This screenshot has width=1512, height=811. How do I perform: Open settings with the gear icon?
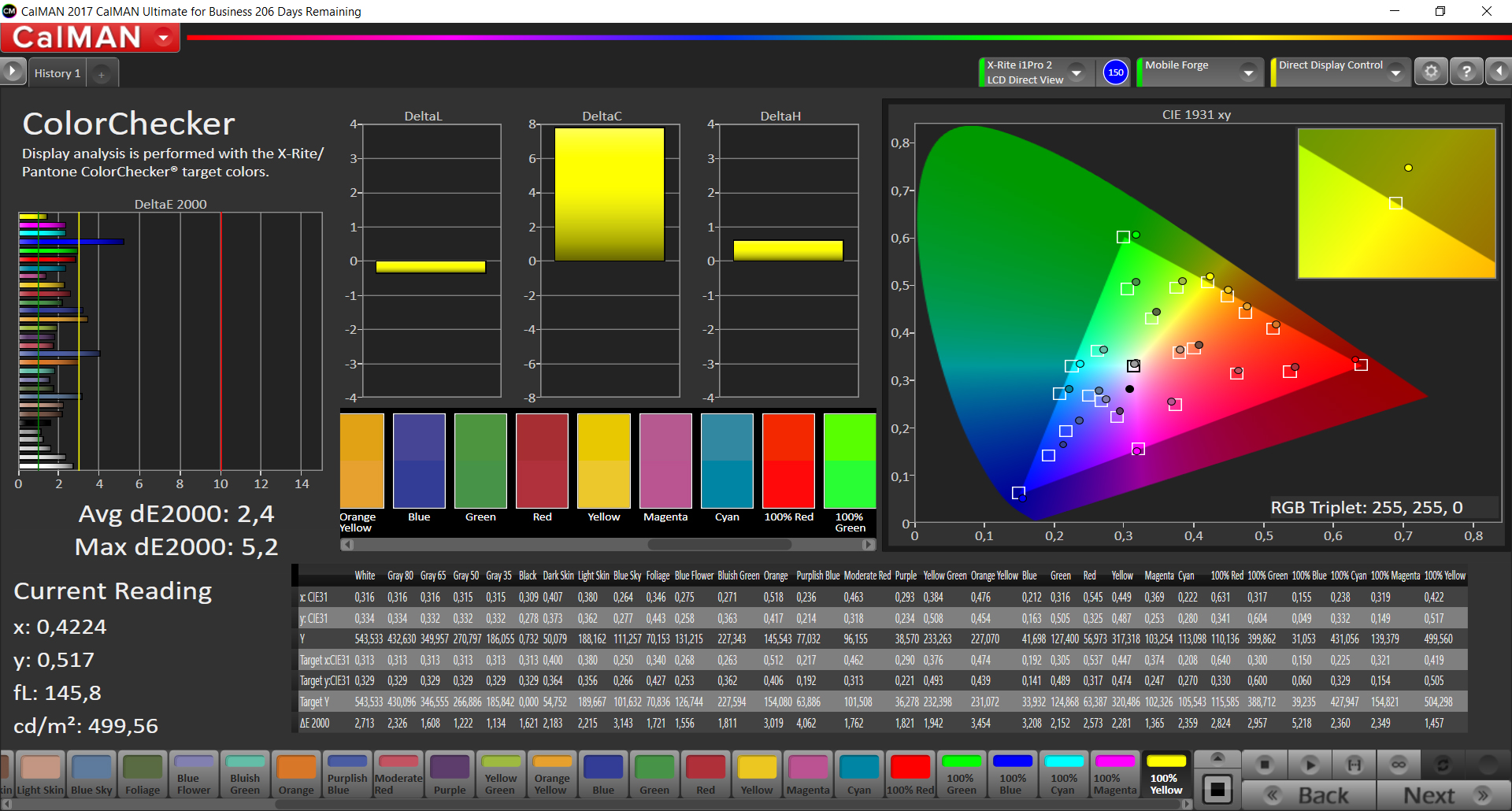(x=1431, y=72)
